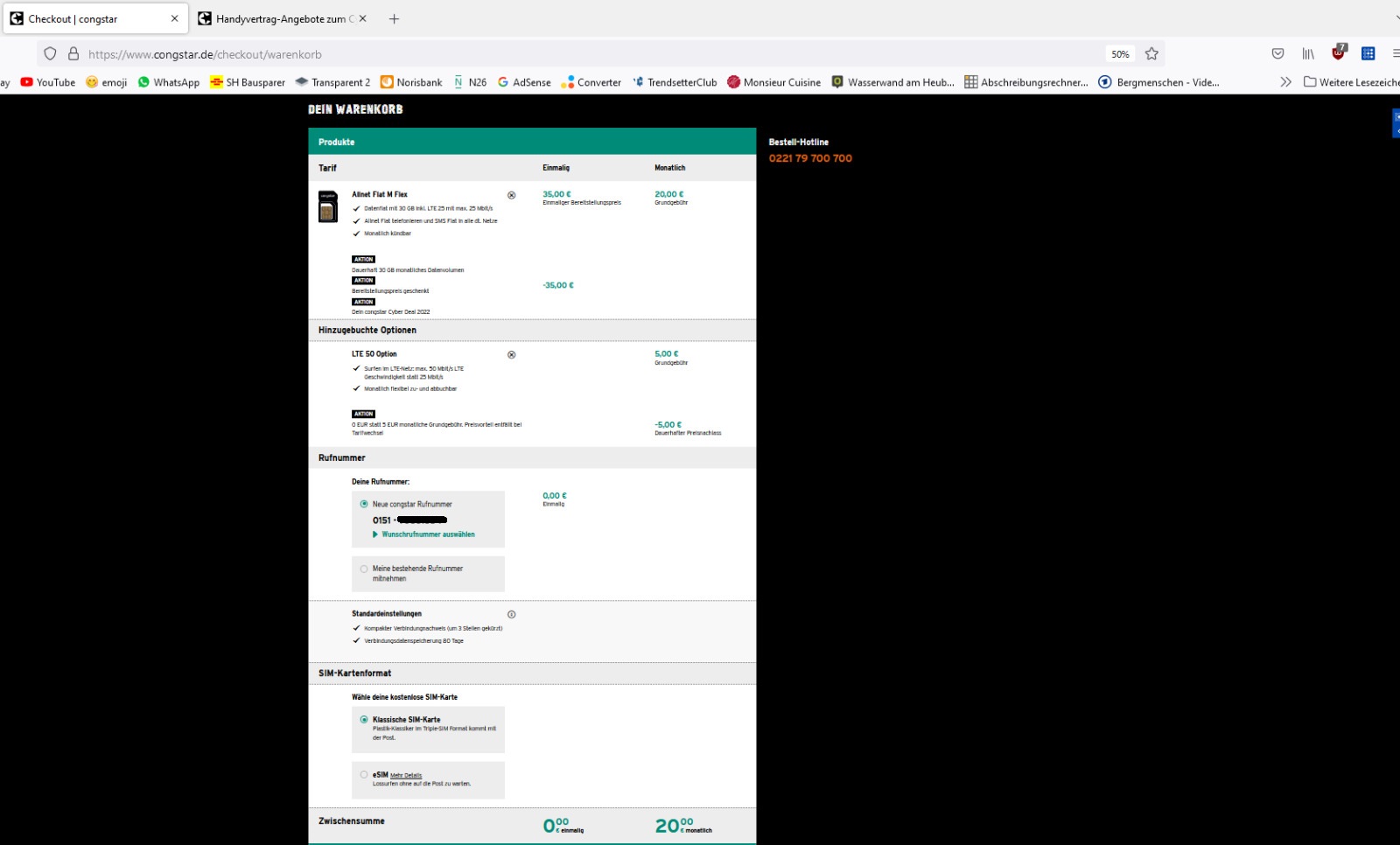Select the Neue congstar Rufnummer option

364,504
